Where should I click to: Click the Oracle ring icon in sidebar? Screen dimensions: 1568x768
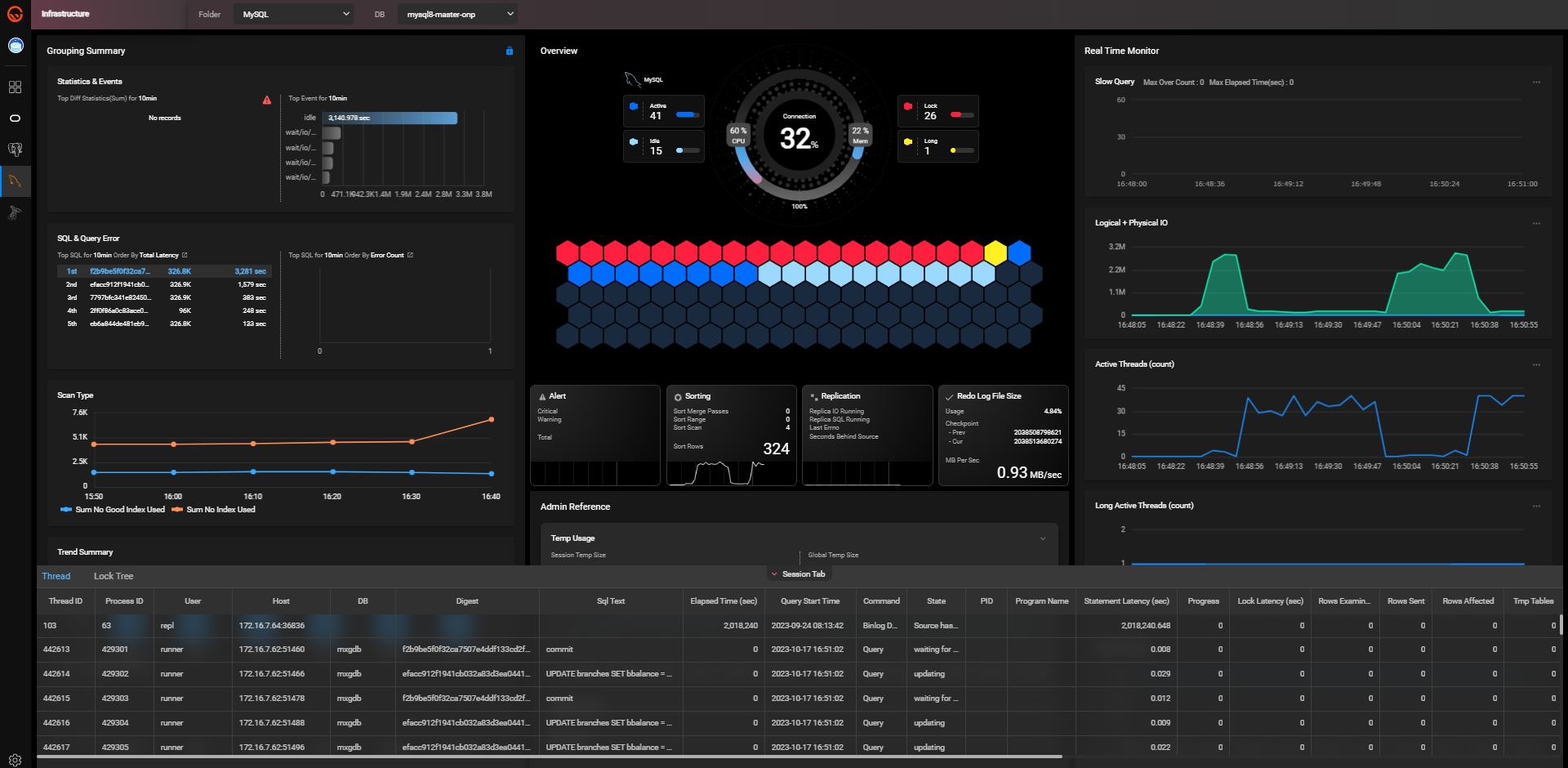click(x=15, y=118)
